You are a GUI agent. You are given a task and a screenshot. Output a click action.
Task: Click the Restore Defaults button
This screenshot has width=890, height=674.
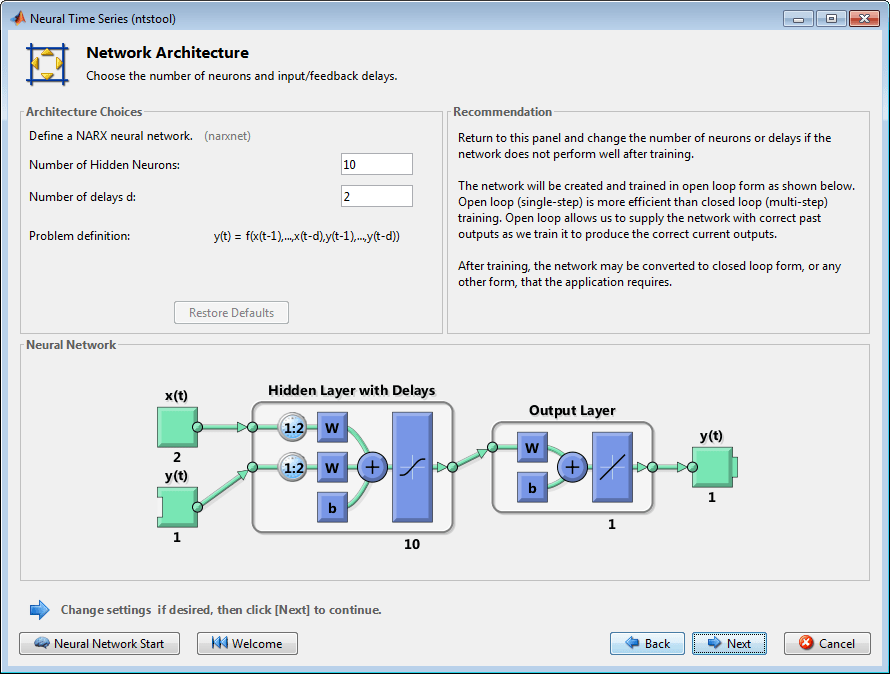(232, 313)
